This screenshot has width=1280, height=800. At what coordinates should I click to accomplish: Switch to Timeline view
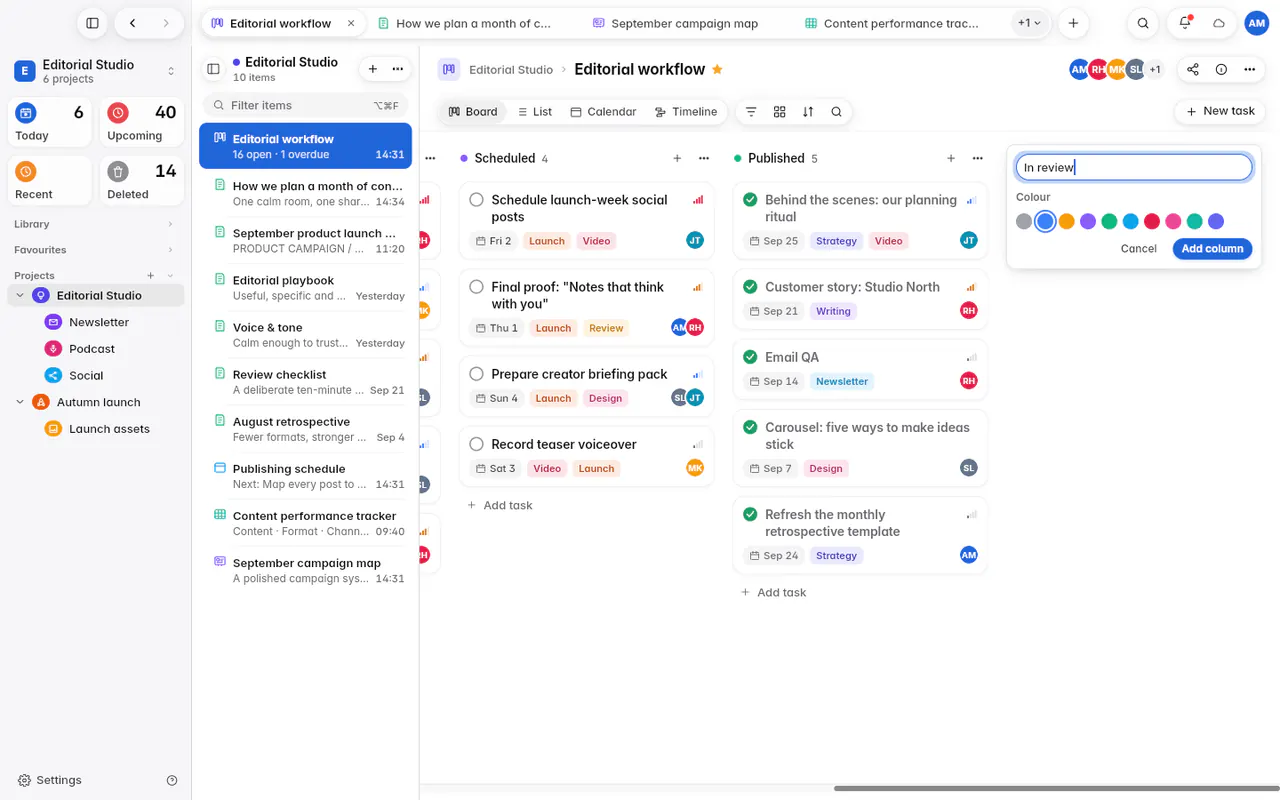(686, 112)
